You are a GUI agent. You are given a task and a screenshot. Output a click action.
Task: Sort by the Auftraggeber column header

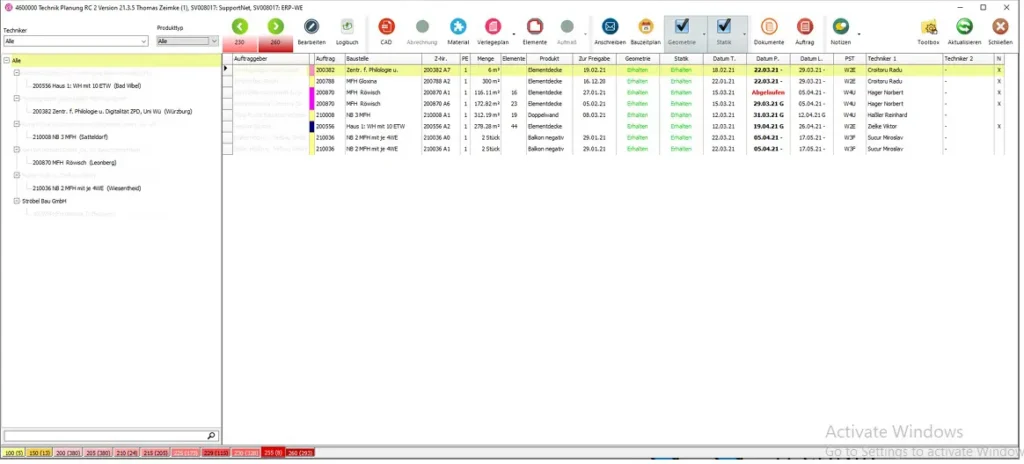pos(272,60)
